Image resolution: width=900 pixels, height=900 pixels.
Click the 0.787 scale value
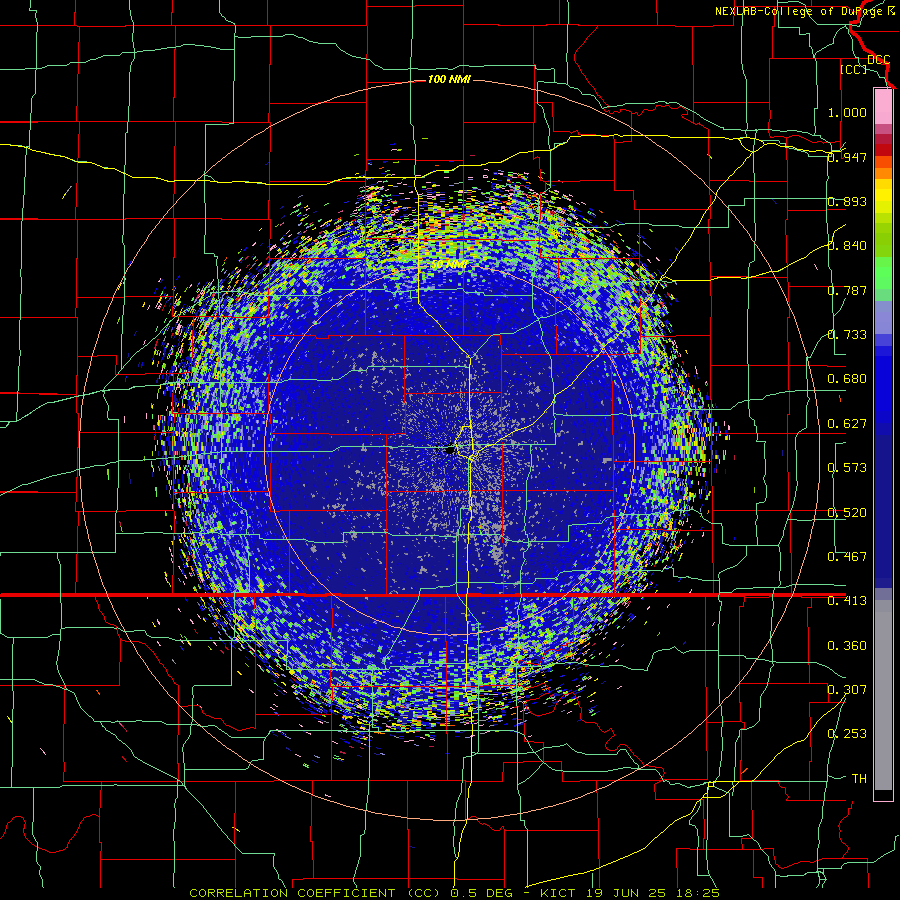pos(847,290)
